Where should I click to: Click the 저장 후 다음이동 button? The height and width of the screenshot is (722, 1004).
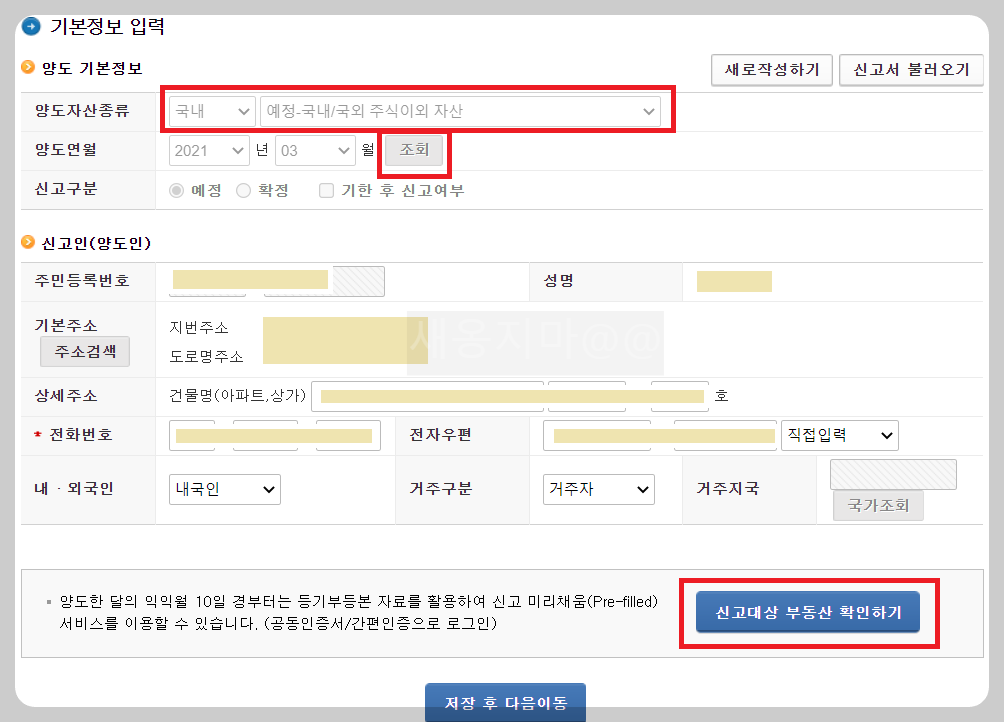505,703
